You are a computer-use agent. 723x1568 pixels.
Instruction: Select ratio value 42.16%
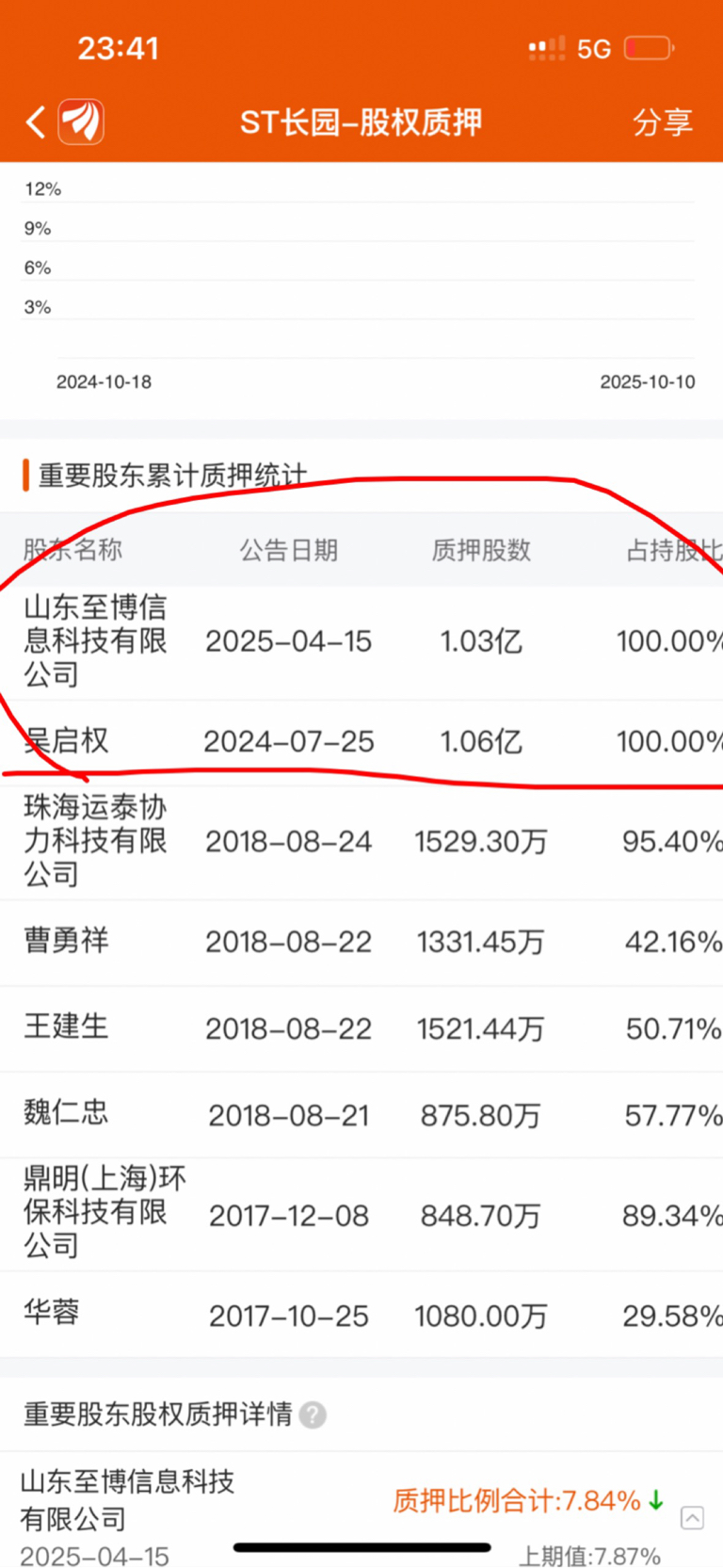click(673, 942)
